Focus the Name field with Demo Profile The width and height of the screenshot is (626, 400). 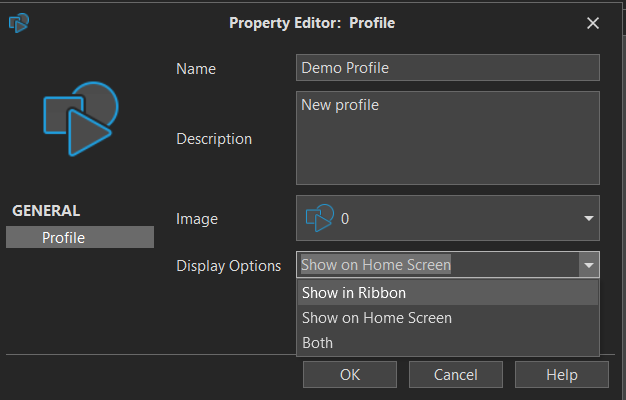pos(447,68)
